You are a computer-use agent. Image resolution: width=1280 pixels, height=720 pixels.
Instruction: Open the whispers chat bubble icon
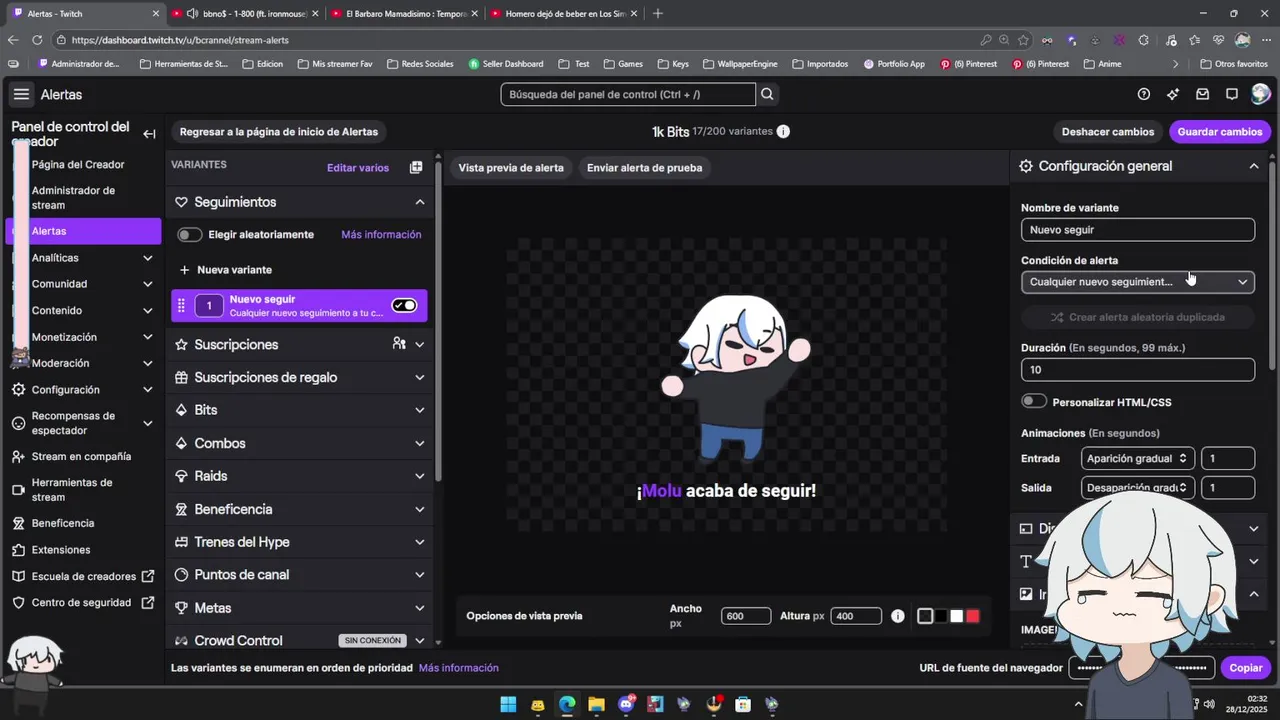(1232, 94)
